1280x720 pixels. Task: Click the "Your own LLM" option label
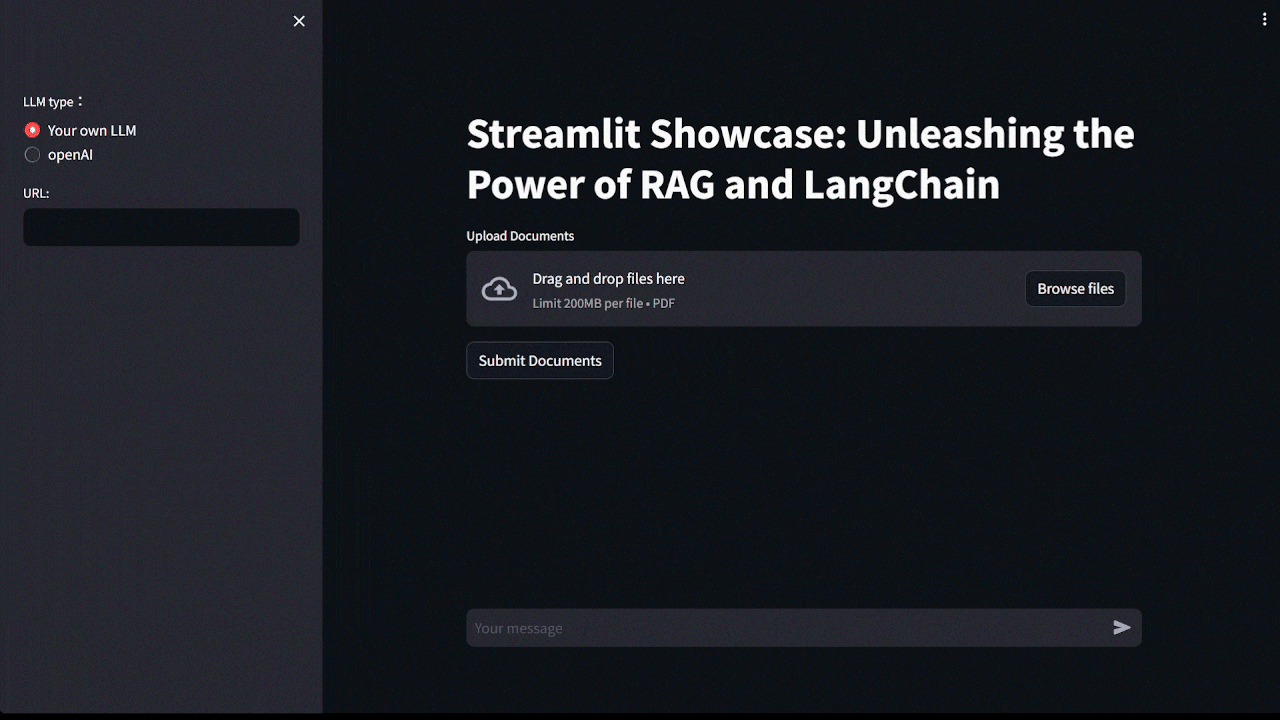tap(92, 130)
